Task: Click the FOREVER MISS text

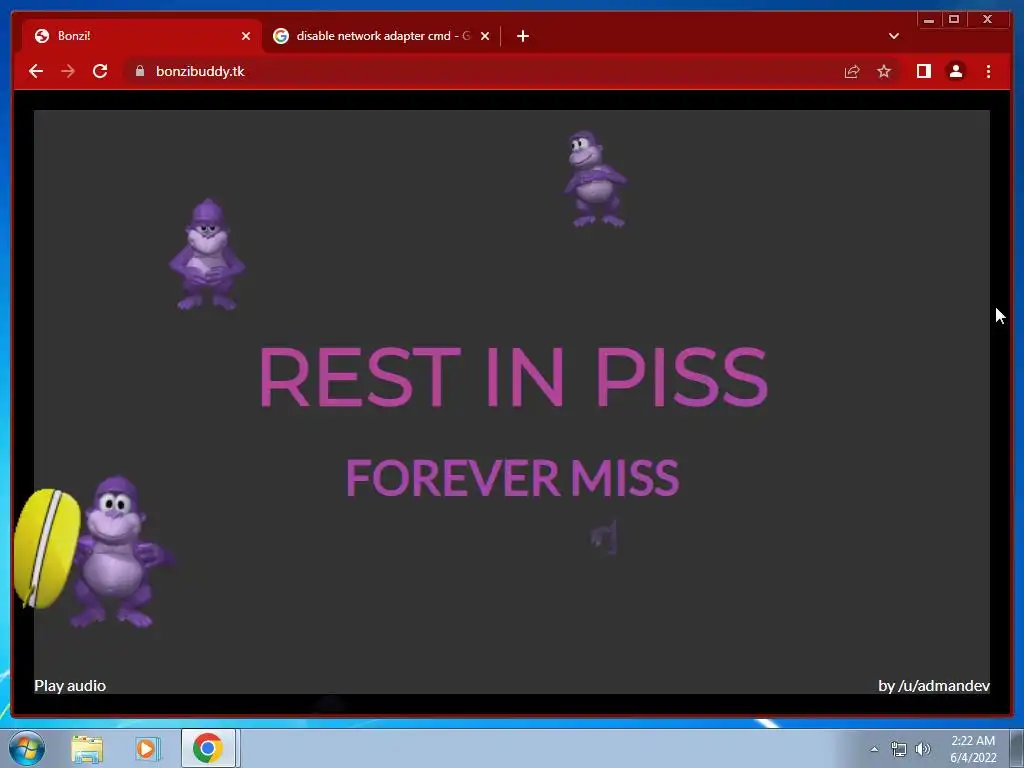Action: pos(513,477)
